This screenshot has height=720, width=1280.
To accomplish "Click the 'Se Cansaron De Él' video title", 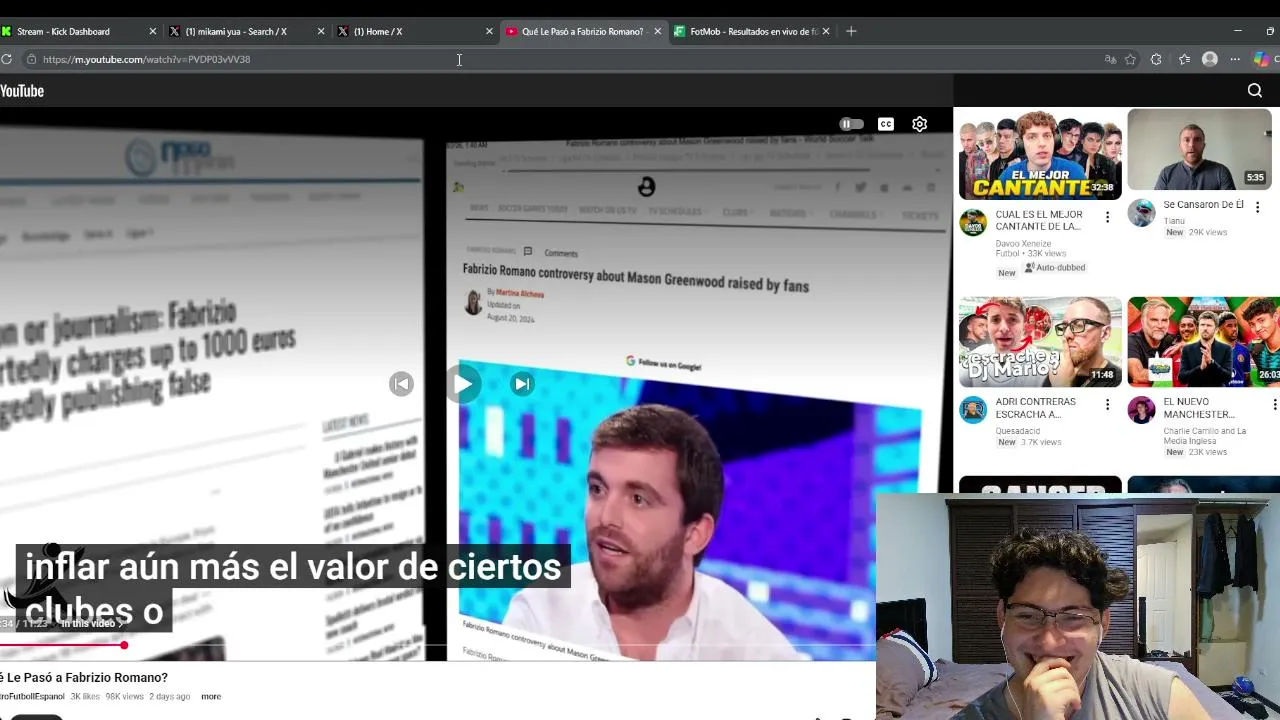I will (x=1203, y=204).
